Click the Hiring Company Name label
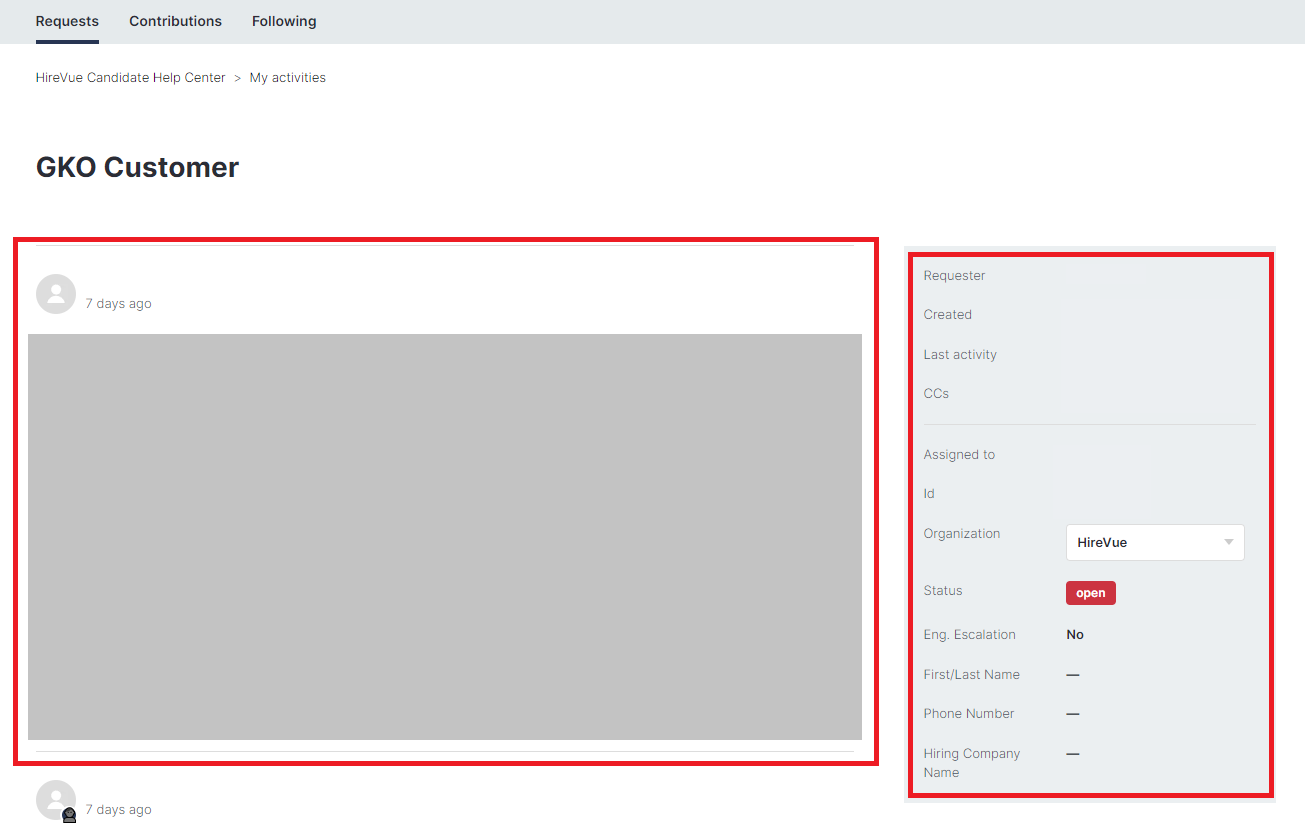 point(971,763)
